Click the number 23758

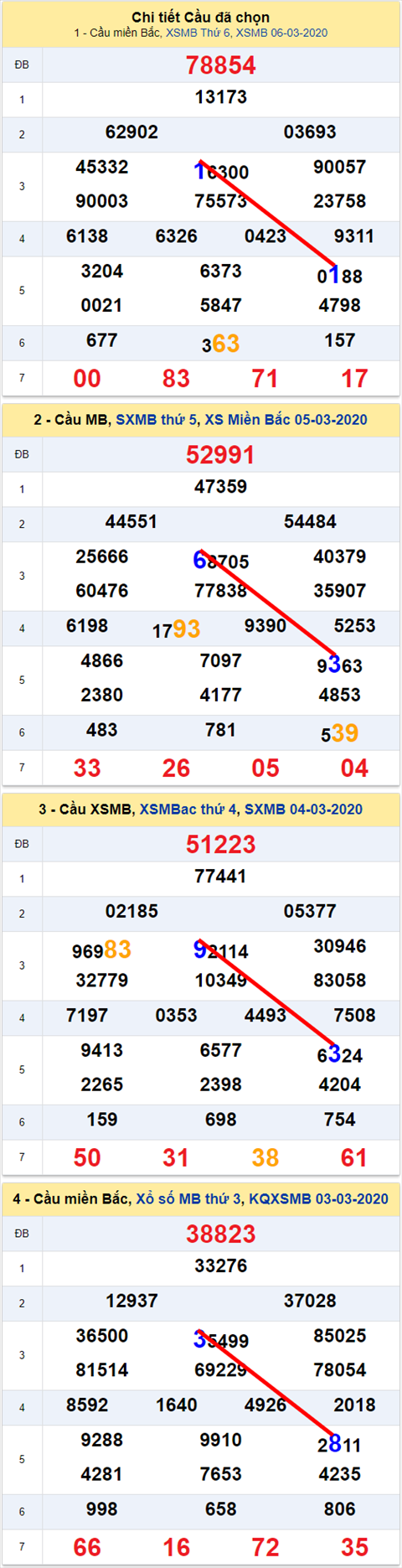pyautogui.click(x=340, y=201)
